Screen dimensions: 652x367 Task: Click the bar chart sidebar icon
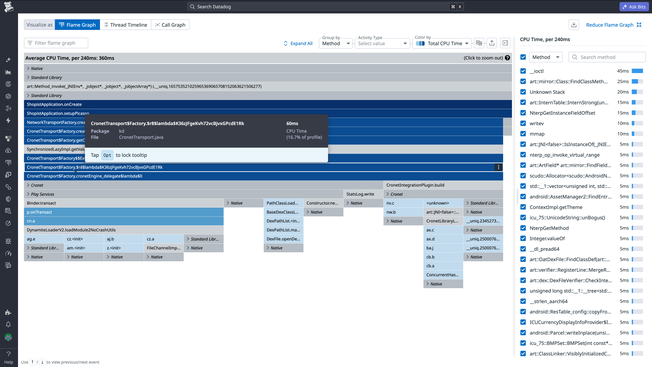point(8,72)
